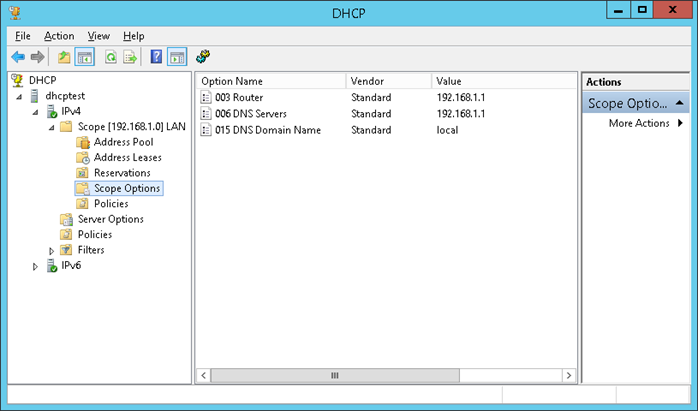The width and height of the screenshot is (698, 411).
Task: Select Address Leases in the tree
Action: coord(127,157)
